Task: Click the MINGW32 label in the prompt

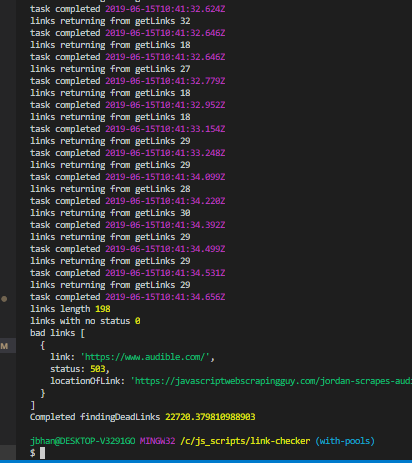Action: click(157, 441)
